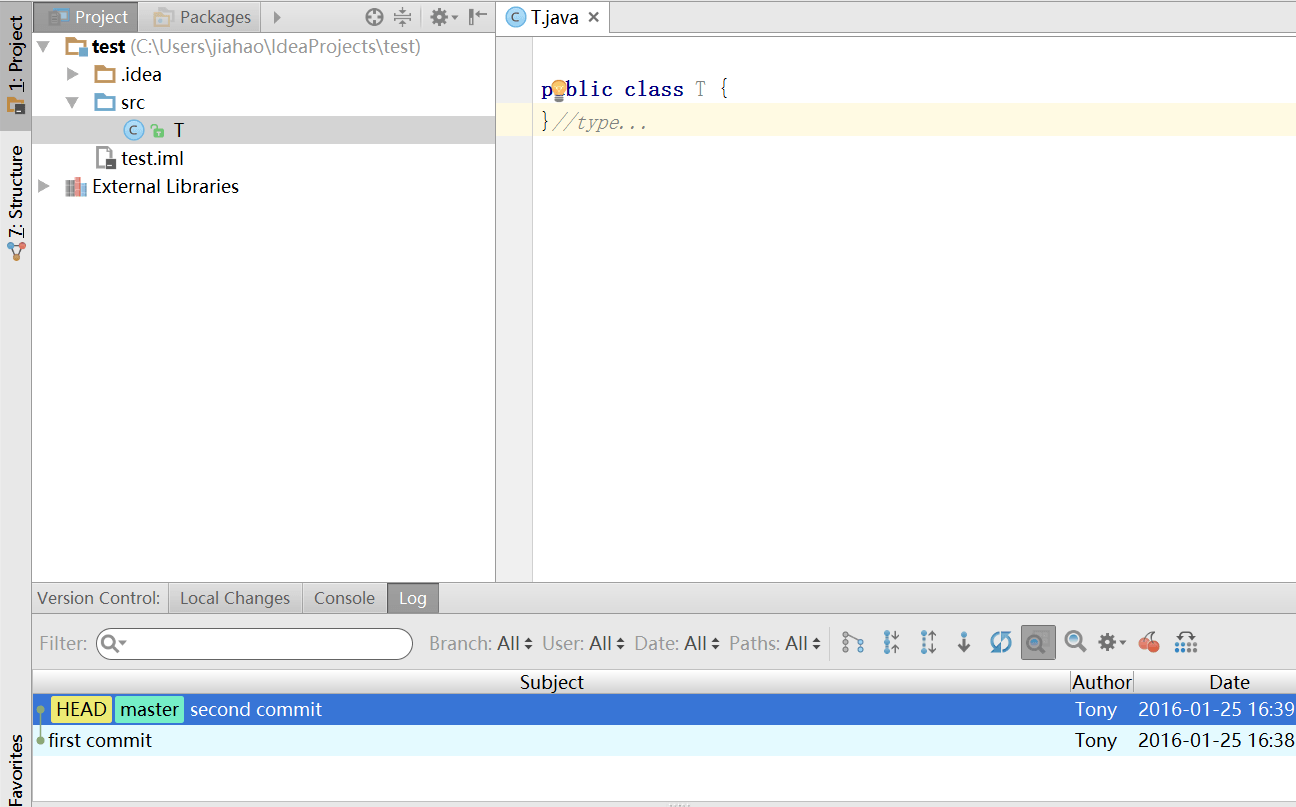Toggle the 1: Project side tool button

pos(16,65)
